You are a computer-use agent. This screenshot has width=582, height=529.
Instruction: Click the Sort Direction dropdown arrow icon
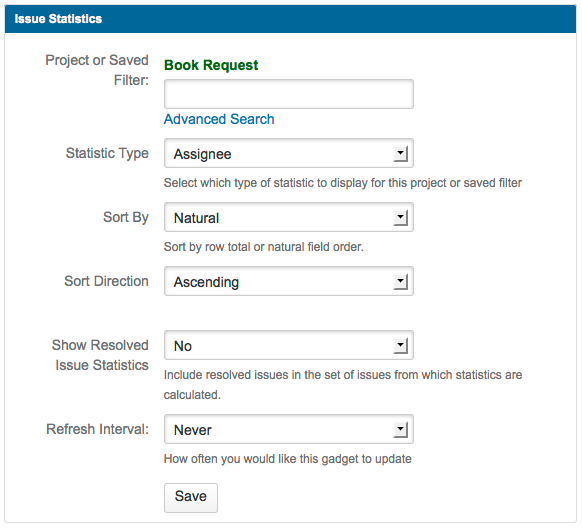400,281
